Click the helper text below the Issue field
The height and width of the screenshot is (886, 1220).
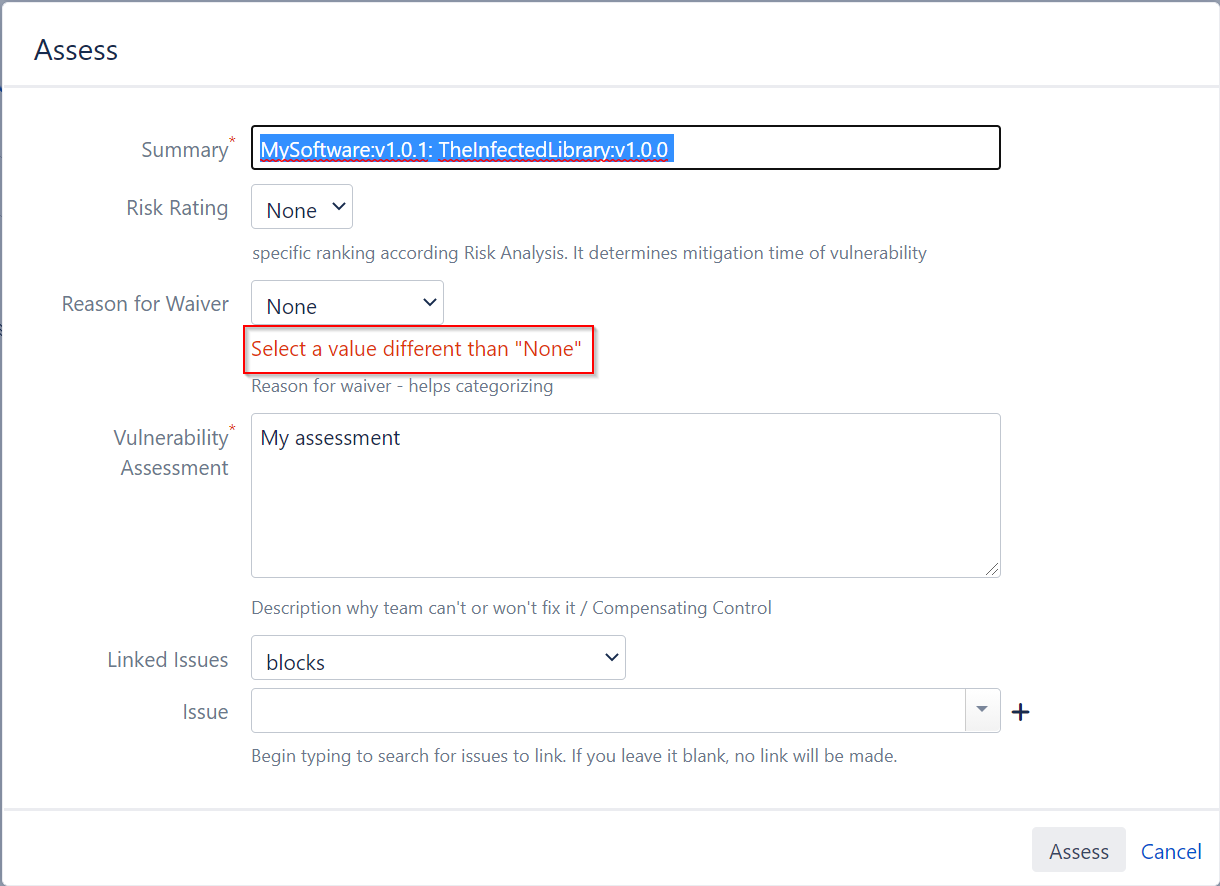coord(573,755)
